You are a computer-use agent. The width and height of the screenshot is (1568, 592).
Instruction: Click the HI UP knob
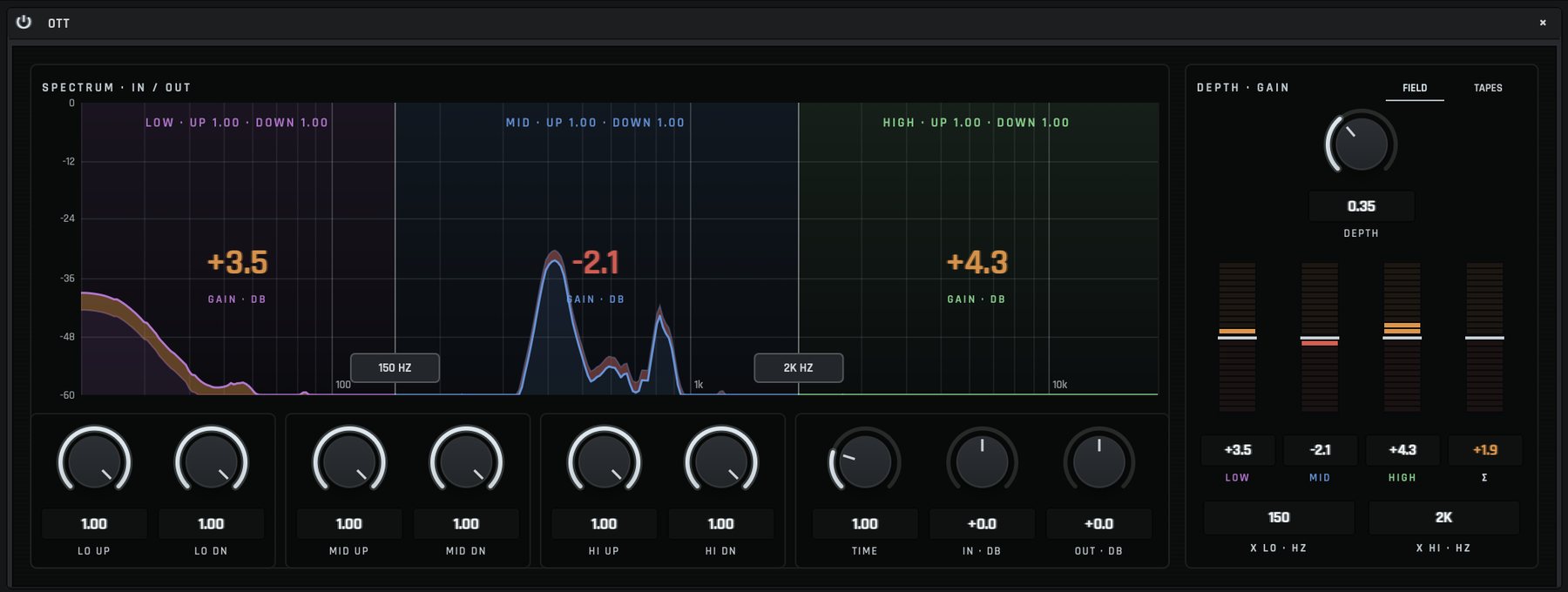[x=604, y=461]
